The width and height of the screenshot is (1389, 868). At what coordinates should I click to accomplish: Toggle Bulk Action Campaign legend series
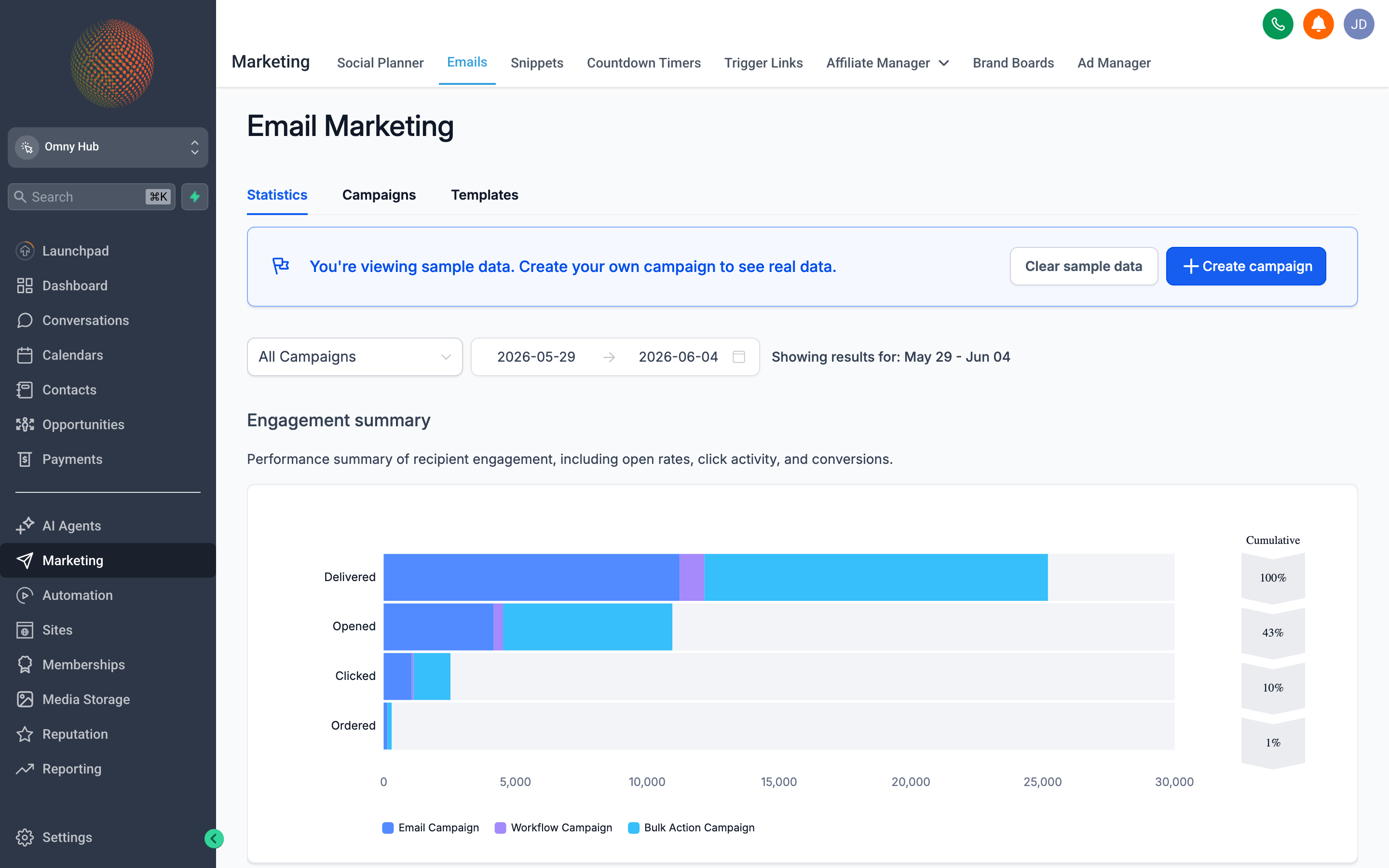click(x=692, y=828)
